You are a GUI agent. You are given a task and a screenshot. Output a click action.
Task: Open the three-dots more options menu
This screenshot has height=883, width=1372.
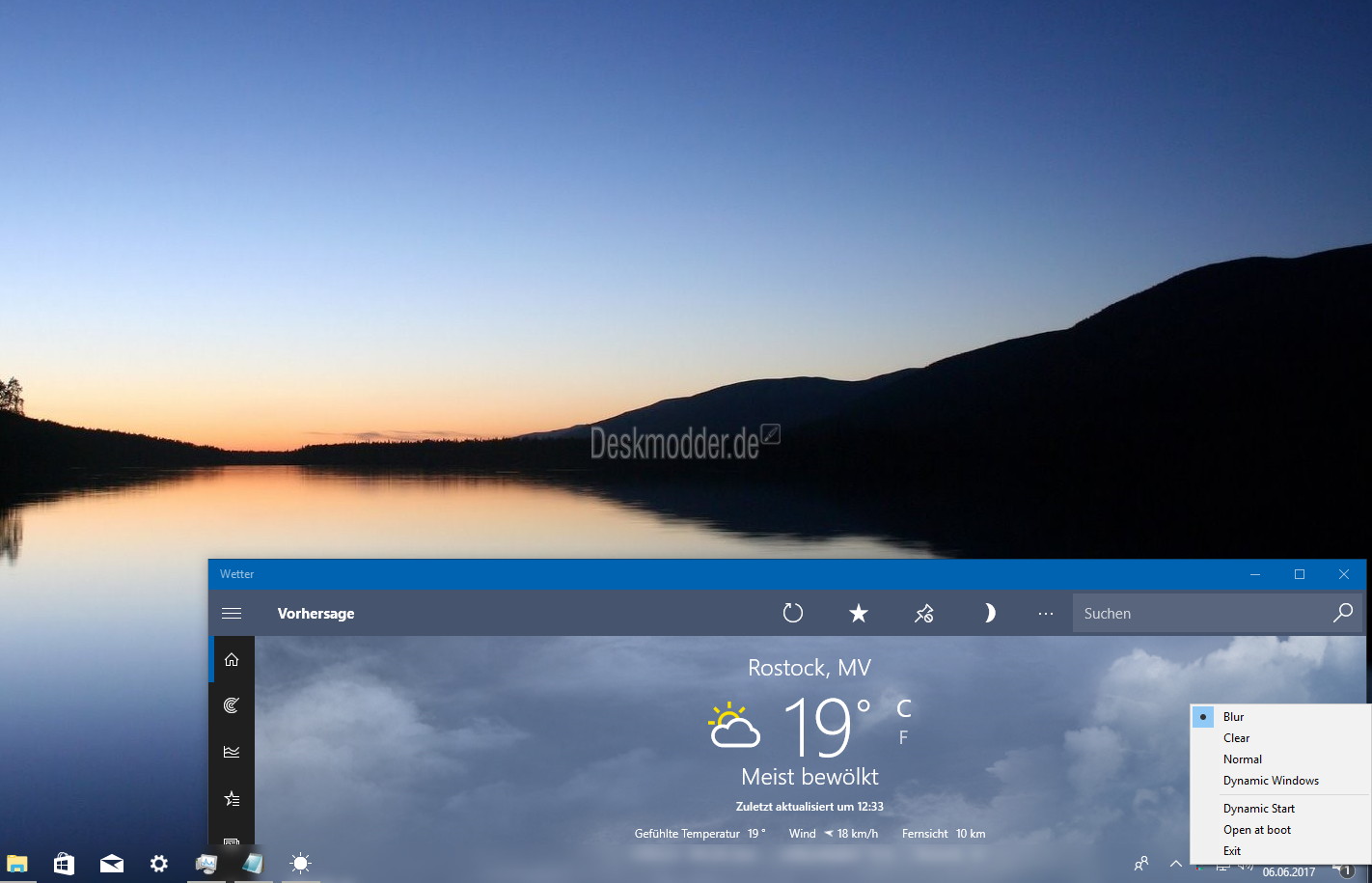click(x=1046, y=613)
